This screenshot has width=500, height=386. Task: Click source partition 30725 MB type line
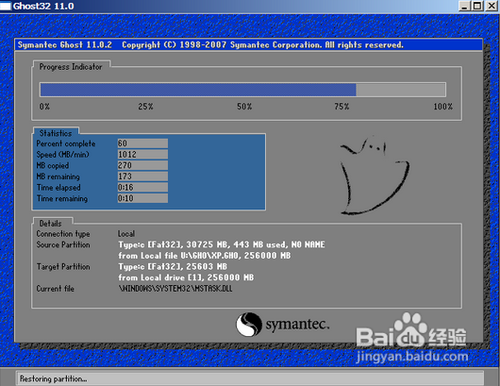(x=222, y=245)
